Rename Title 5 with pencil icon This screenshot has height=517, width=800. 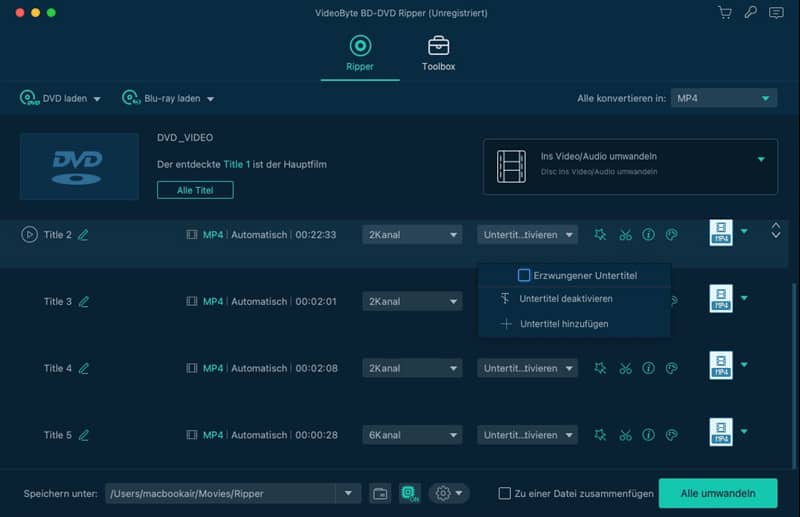coord(83,435)
